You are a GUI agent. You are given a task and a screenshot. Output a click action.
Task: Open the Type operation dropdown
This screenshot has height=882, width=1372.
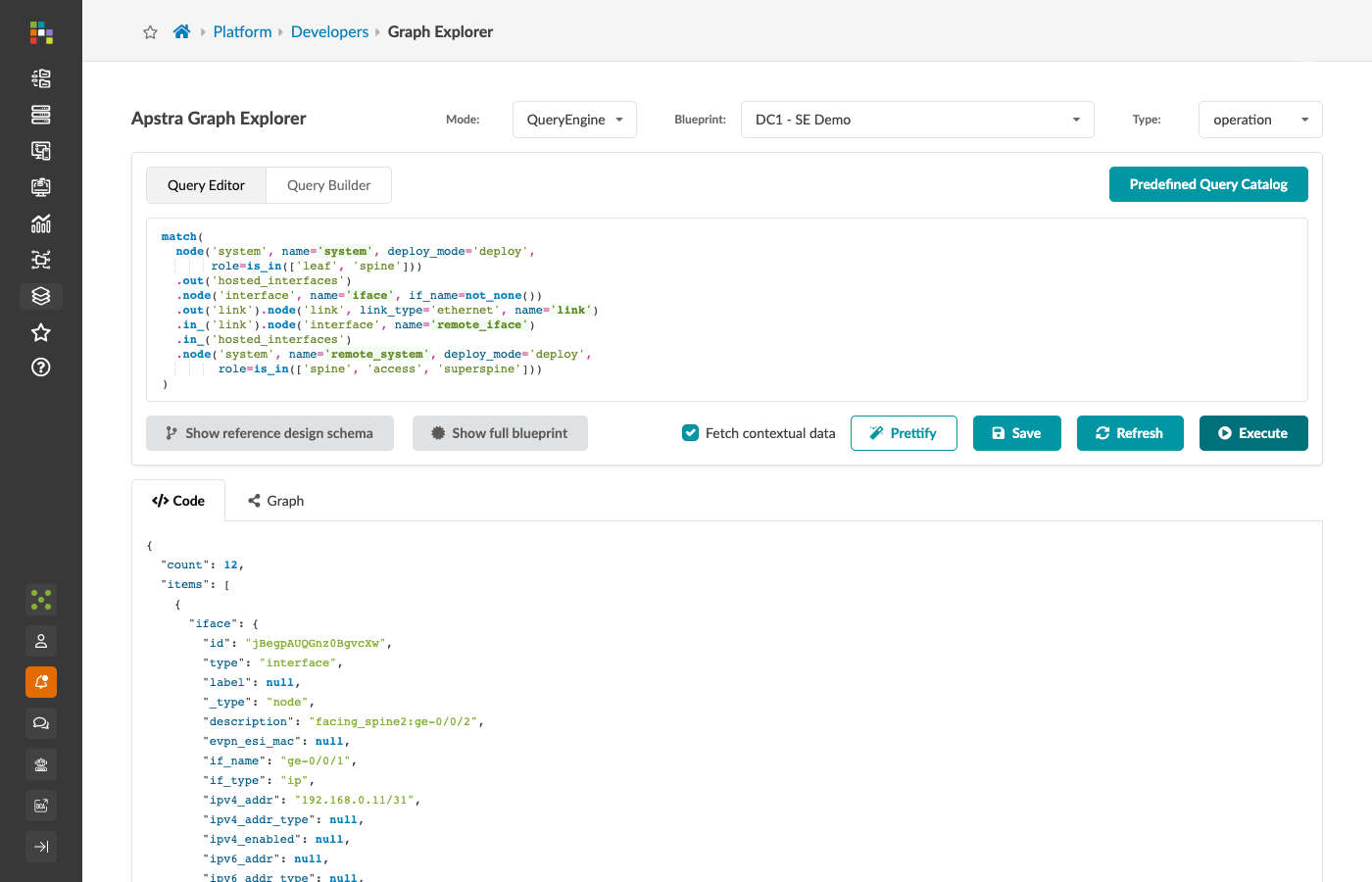point(1260,120)
